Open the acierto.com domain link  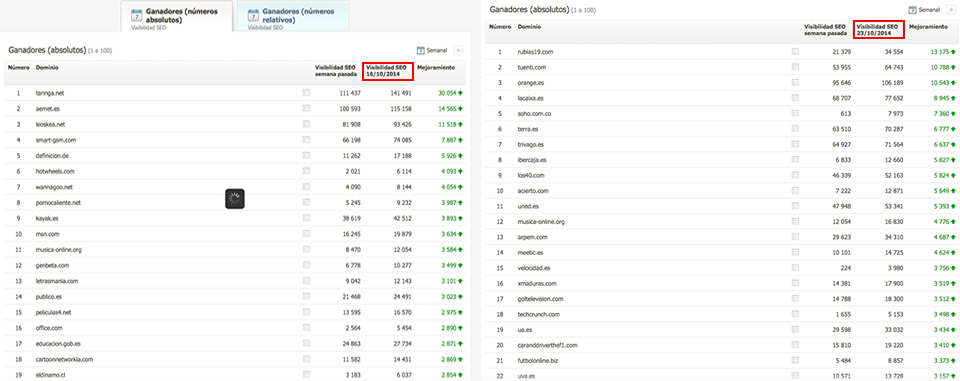tap(533, 191)
